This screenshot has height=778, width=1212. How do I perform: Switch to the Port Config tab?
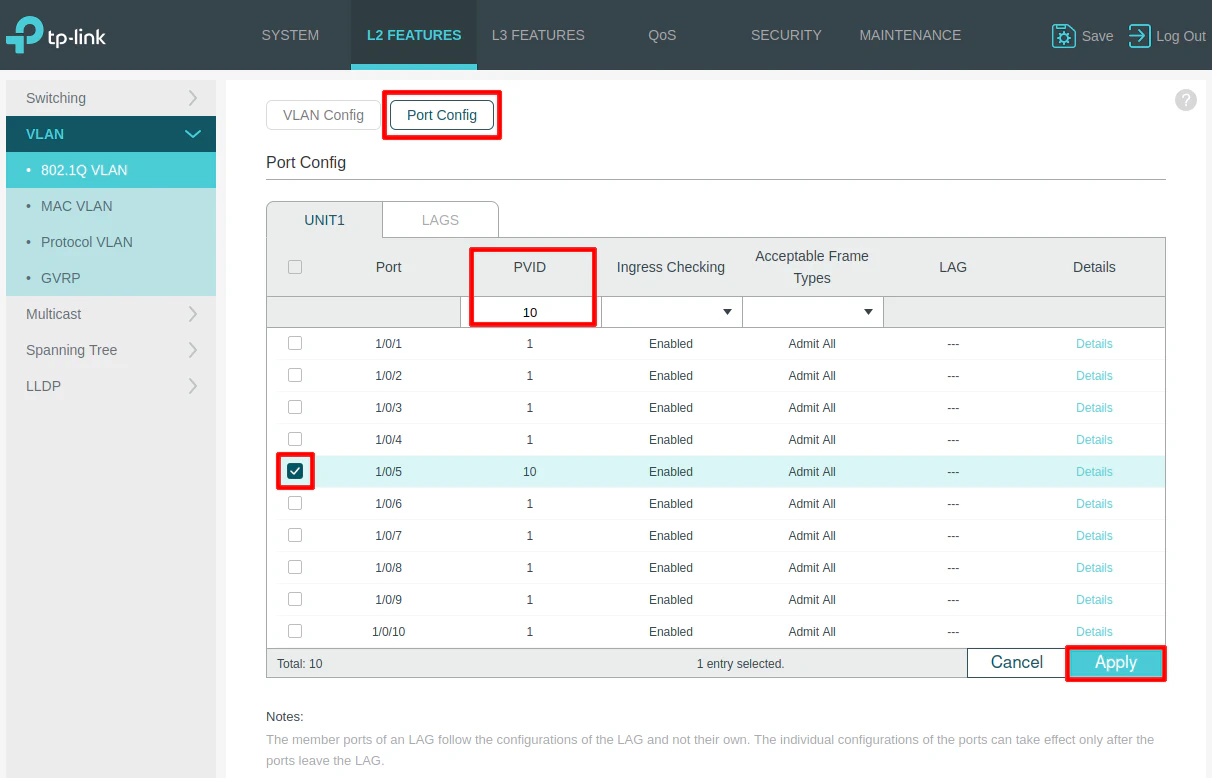442,115
